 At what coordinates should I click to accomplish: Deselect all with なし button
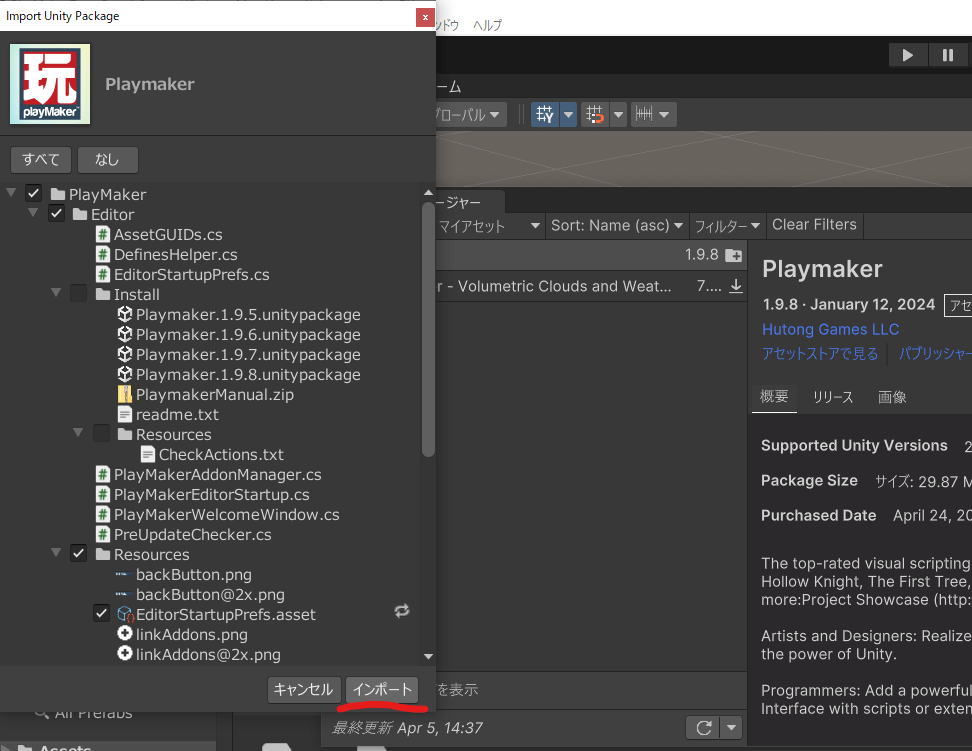tap(107, 160)
